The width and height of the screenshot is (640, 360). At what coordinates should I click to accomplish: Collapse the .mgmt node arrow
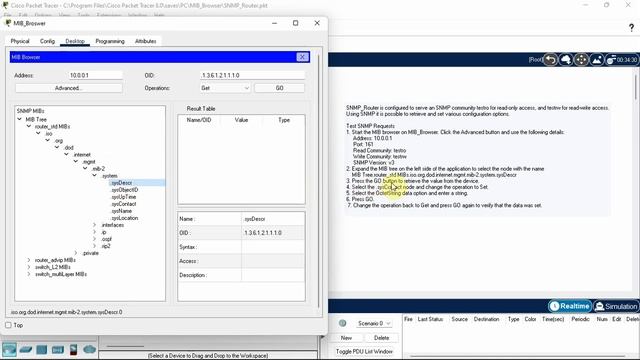point(76,161)
